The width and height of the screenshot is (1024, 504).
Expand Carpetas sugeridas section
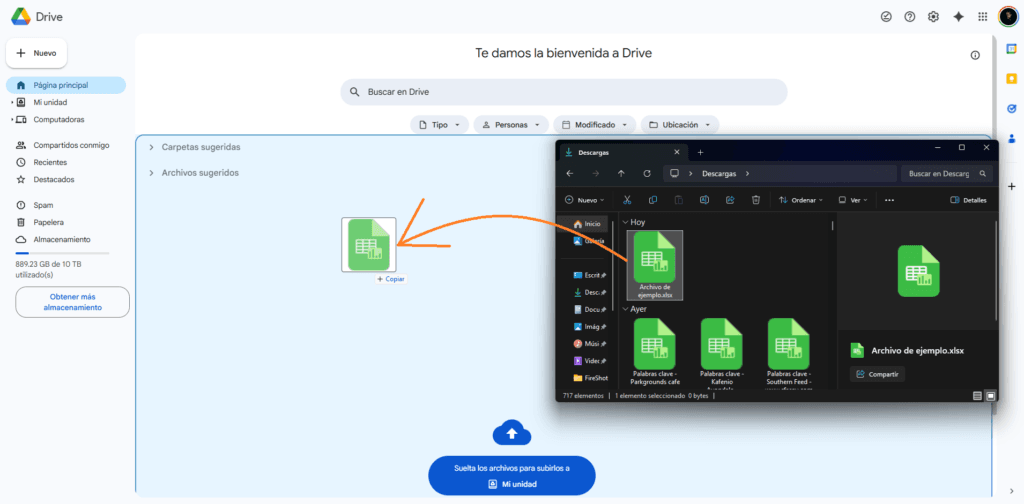point(152,147)
